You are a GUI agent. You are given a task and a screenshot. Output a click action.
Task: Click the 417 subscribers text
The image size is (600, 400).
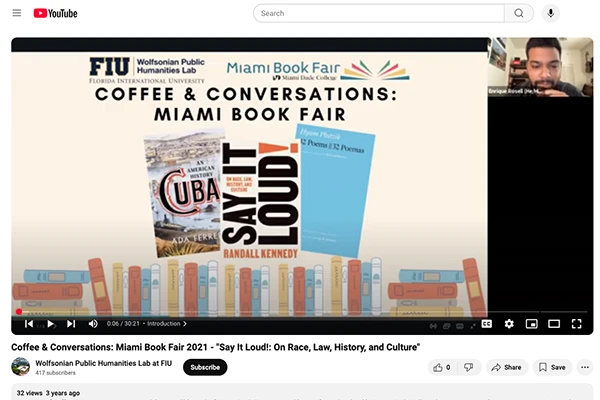click(x=55, y=373)
